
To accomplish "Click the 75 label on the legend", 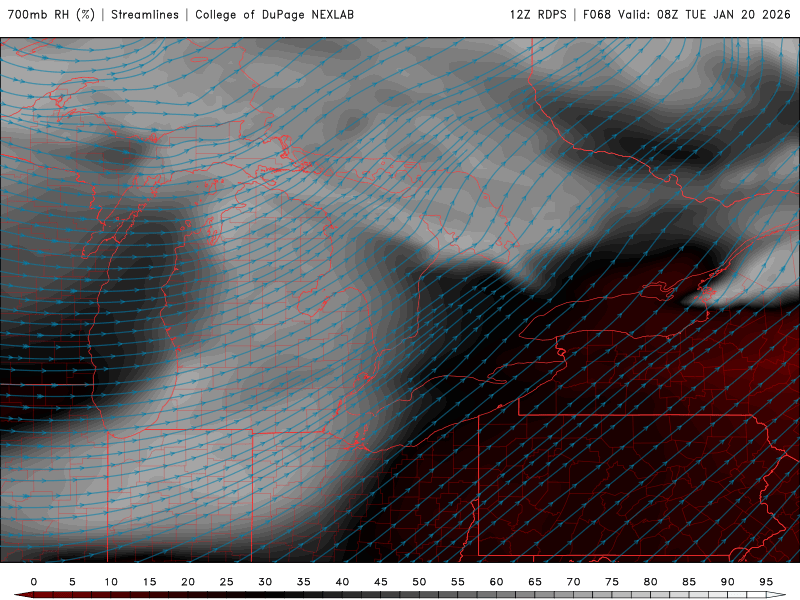I will pos(612,582).
